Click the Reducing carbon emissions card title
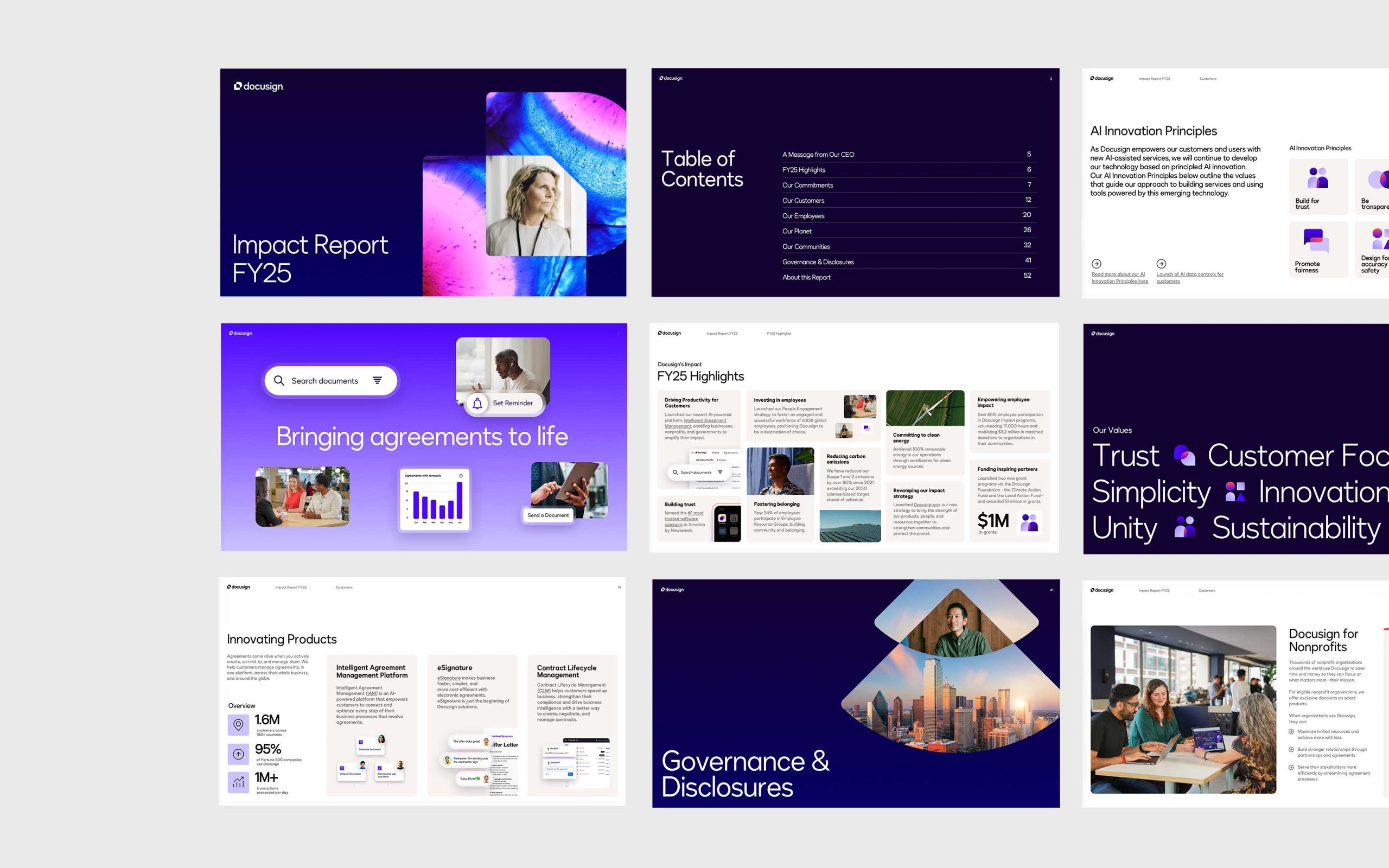 (845, 459)
